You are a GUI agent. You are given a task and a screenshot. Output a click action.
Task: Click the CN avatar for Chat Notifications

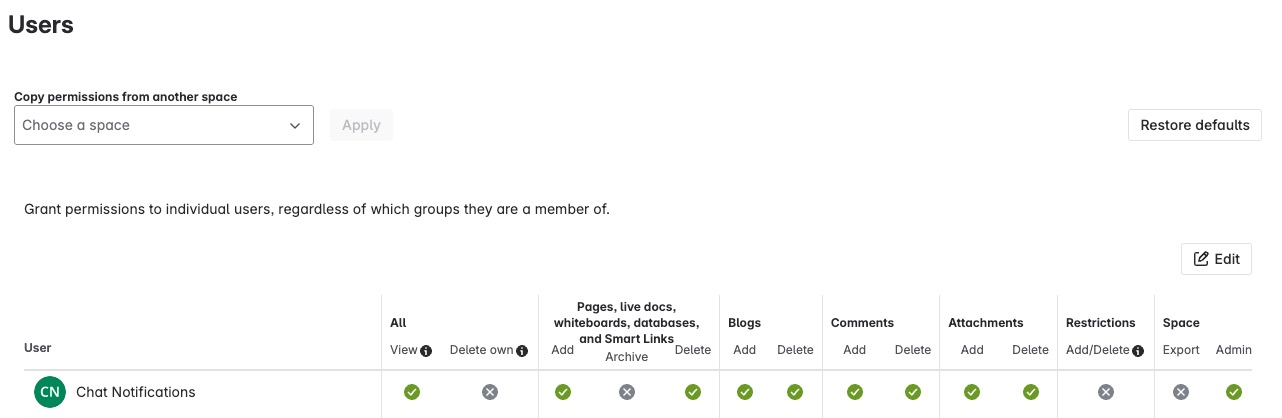coord(49,392)
